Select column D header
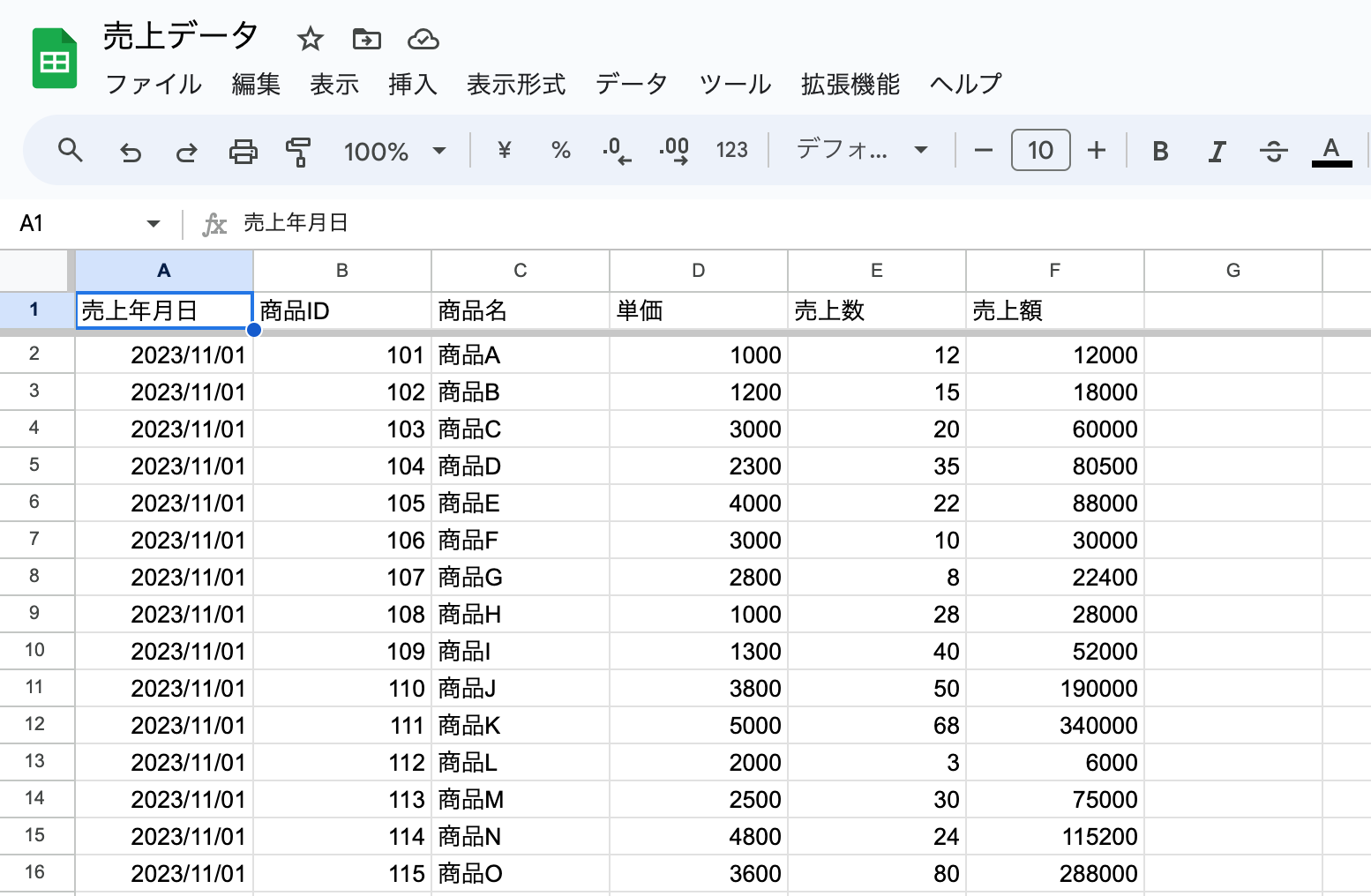 point(699,271)
